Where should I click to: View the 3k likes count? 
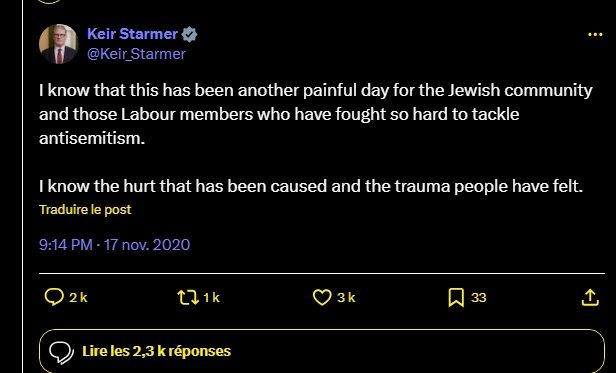(346, 298)
